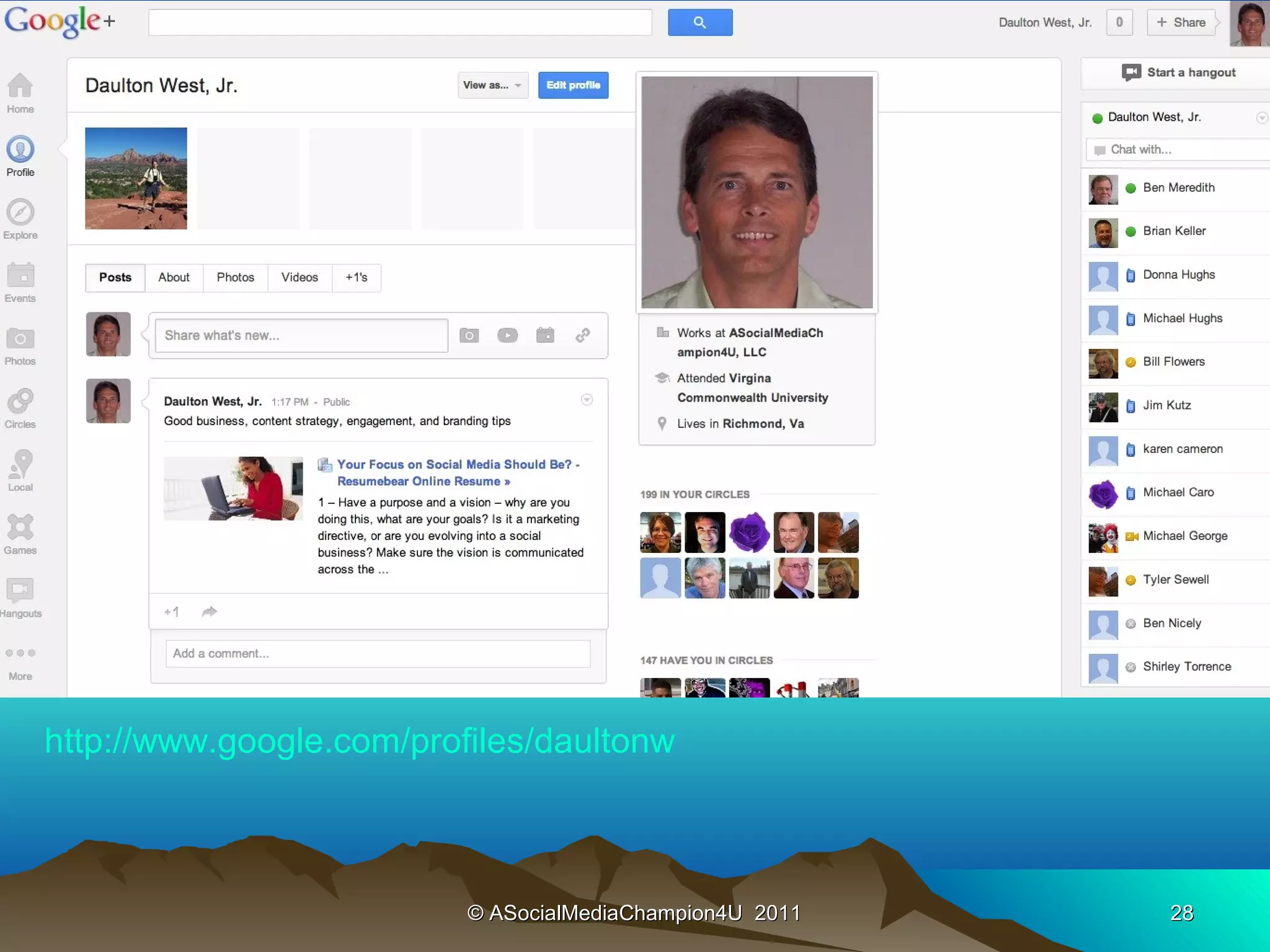Open the Sedona landscape photo thumbnail
The image size is (1270, 952).
pyautogui.click(x=136, y=178)
